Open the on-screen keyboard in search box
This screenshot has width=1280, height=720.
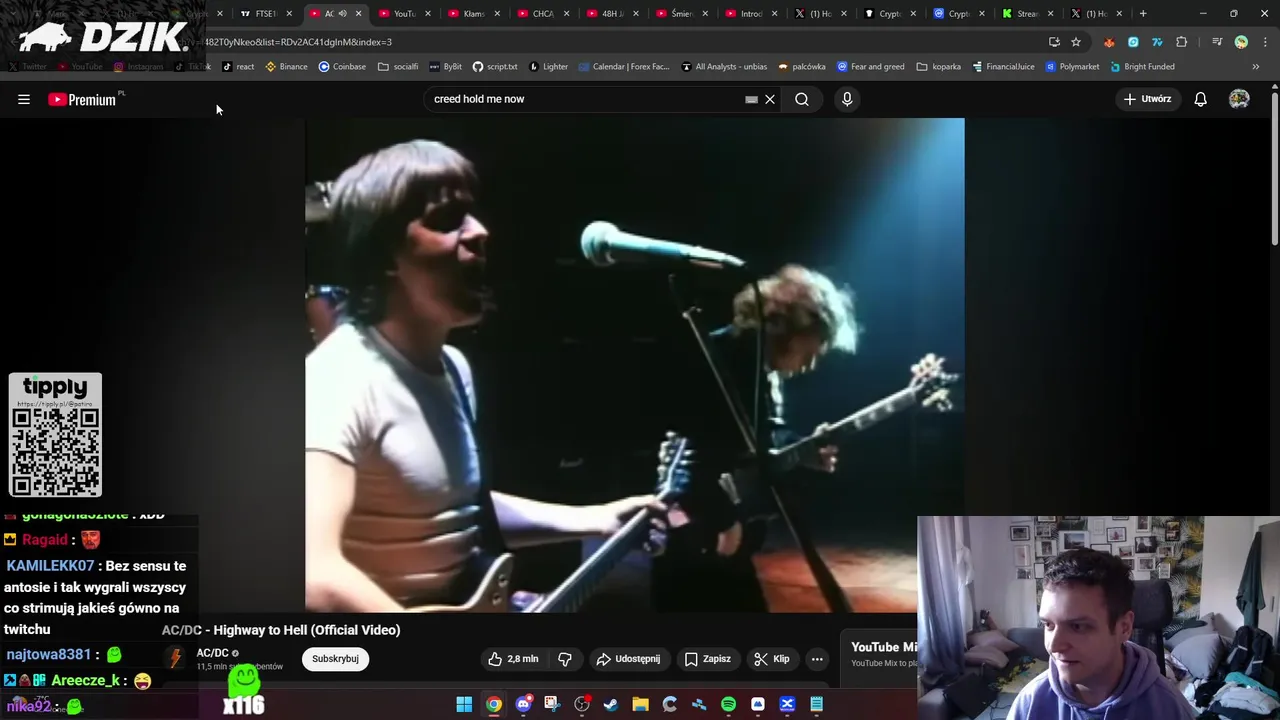[x=751, y=99]
